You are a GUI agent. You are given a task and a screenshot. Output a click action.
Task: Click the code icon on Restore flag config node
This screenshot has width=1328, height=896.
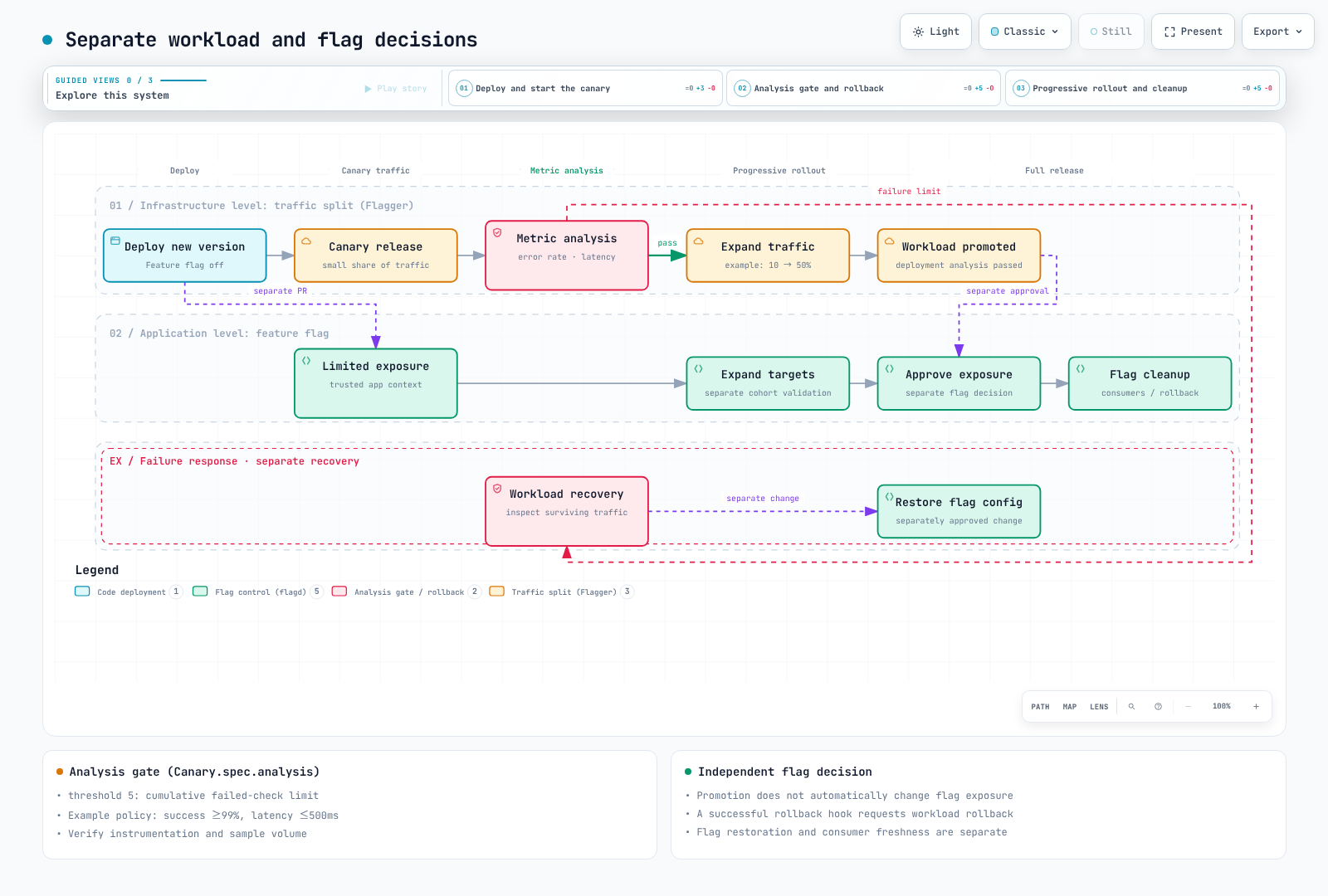(x=890, y=496)
